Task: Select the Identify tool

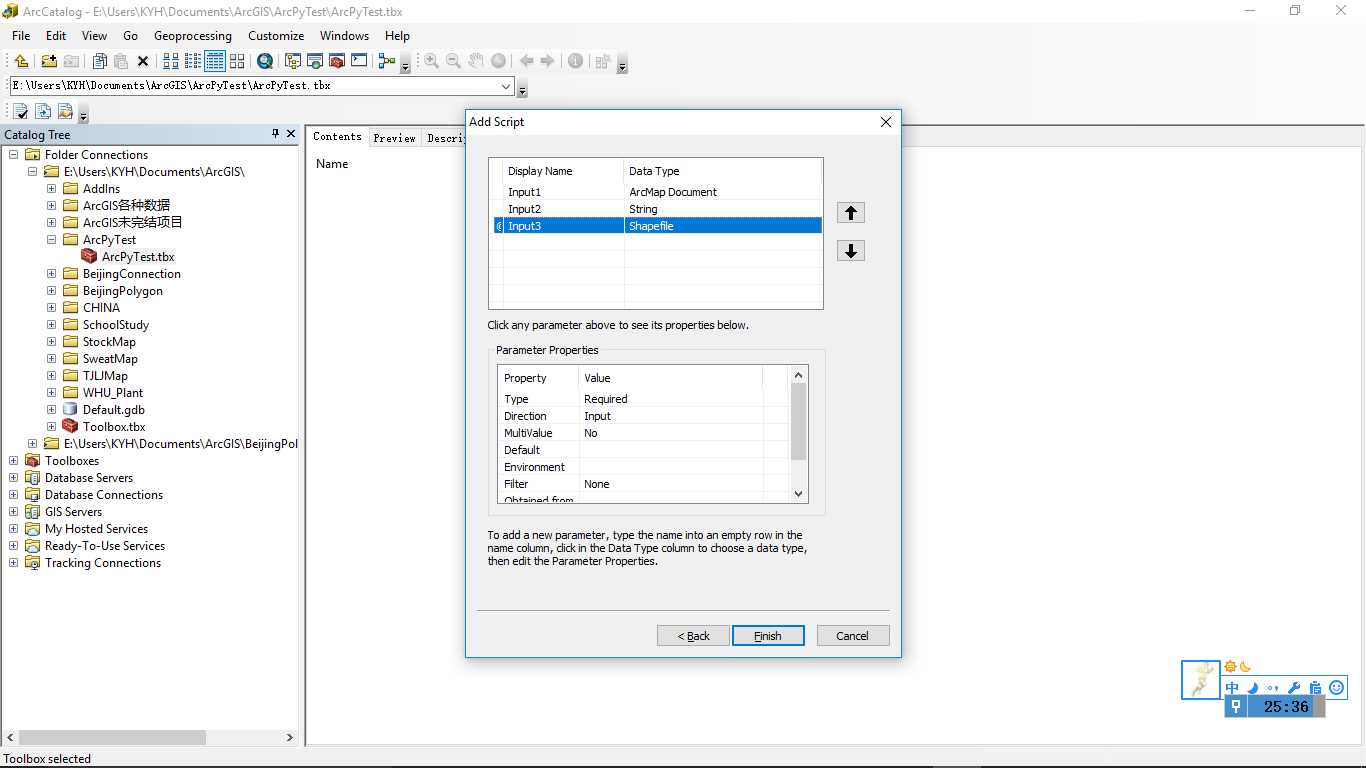Action: coord(575,61)
